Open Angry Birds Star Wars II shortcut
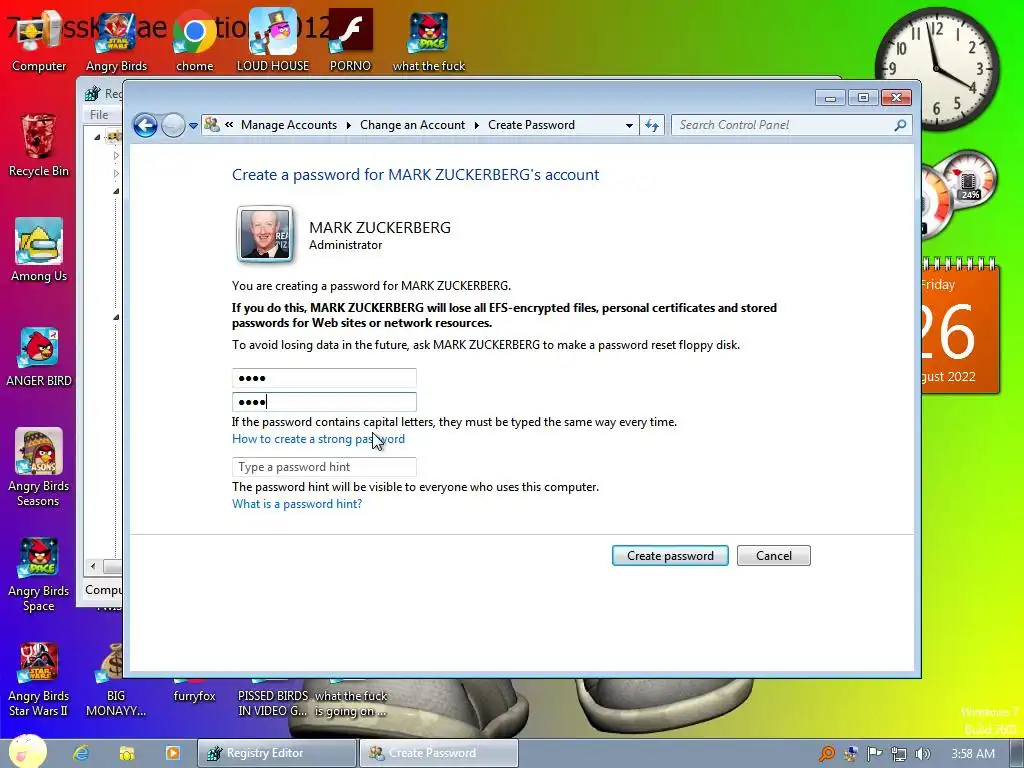Viewport: 1024px width, 768px height. coord(39,679)
